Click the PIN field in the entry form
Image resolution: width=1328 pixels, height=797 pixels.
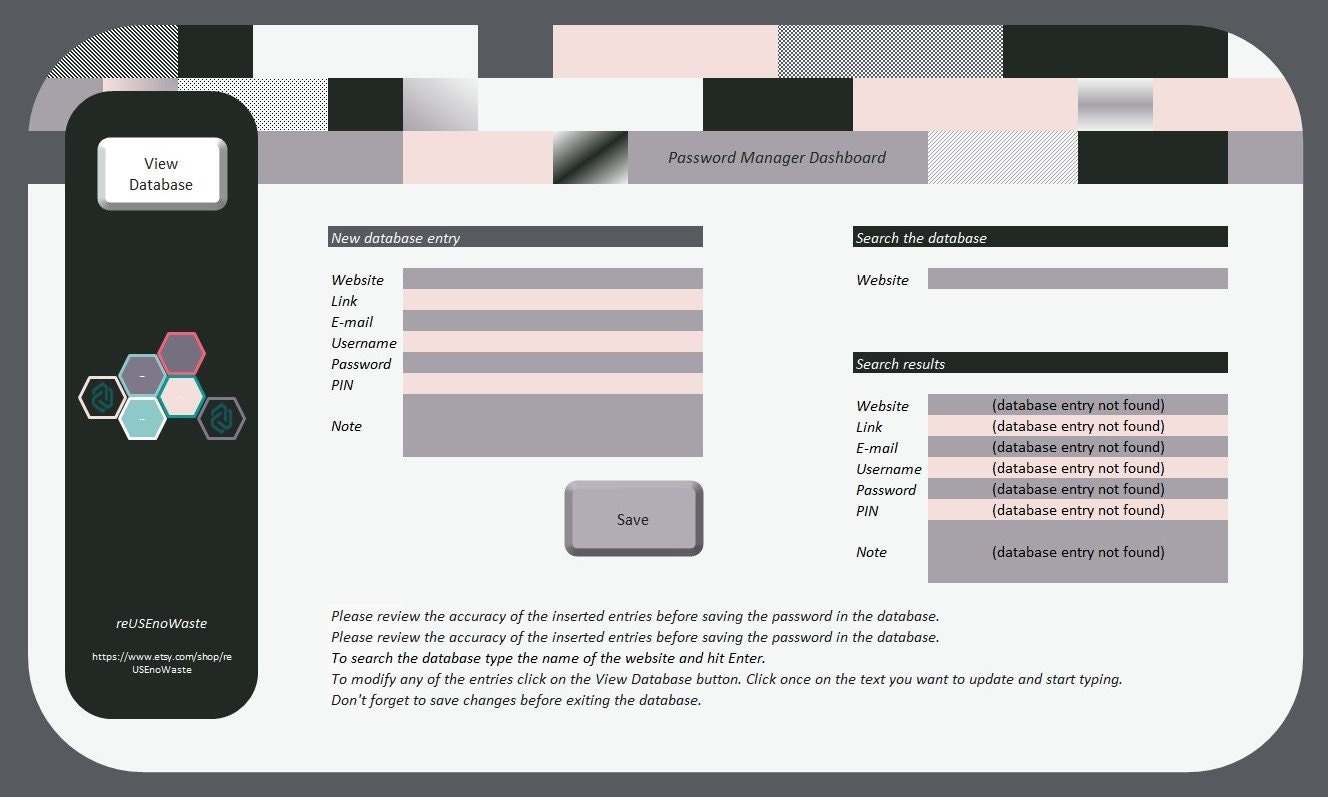click(551, 384)
